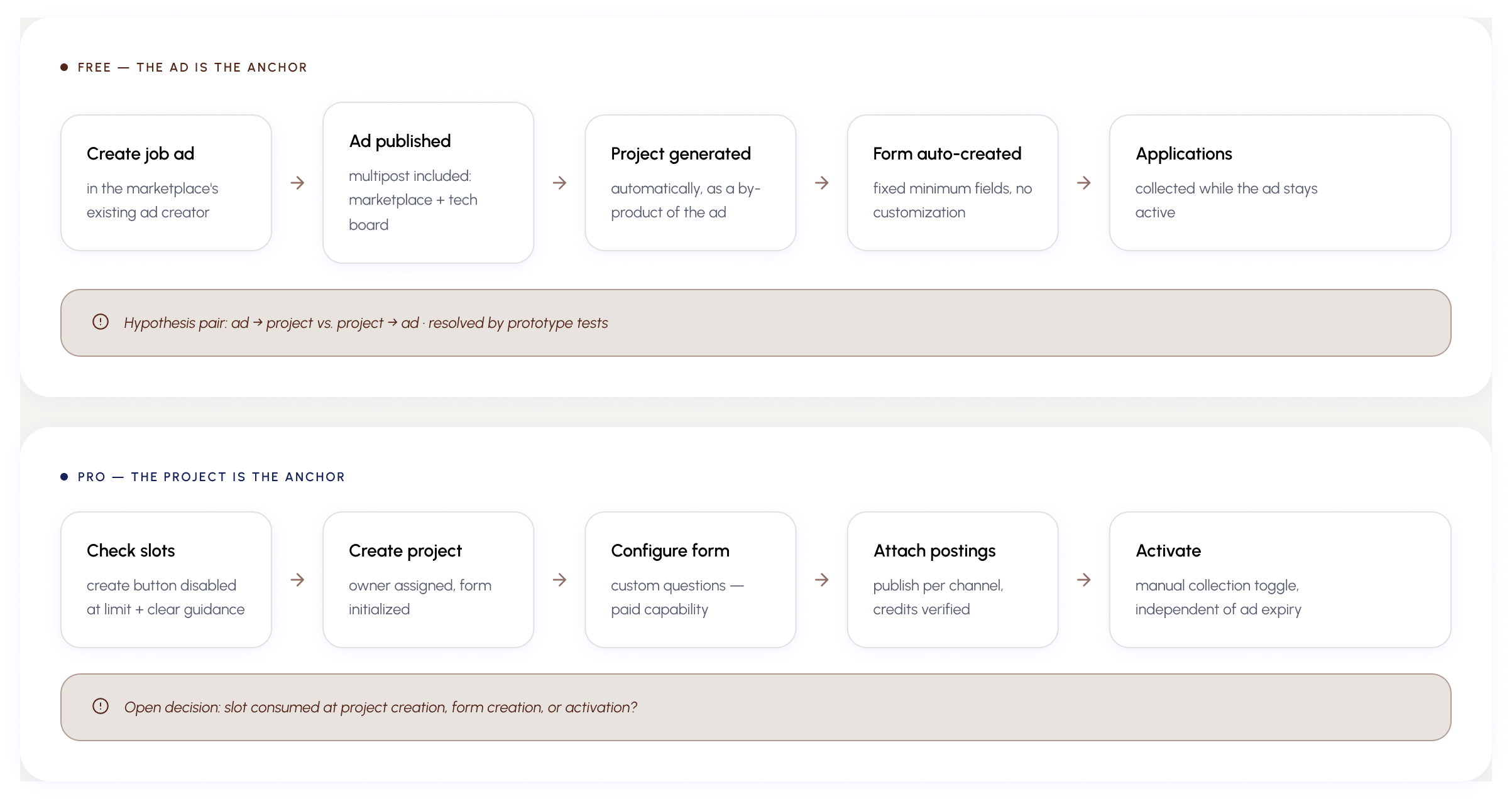Click the brown bullet dot before FREE

[x=64, y=67]
